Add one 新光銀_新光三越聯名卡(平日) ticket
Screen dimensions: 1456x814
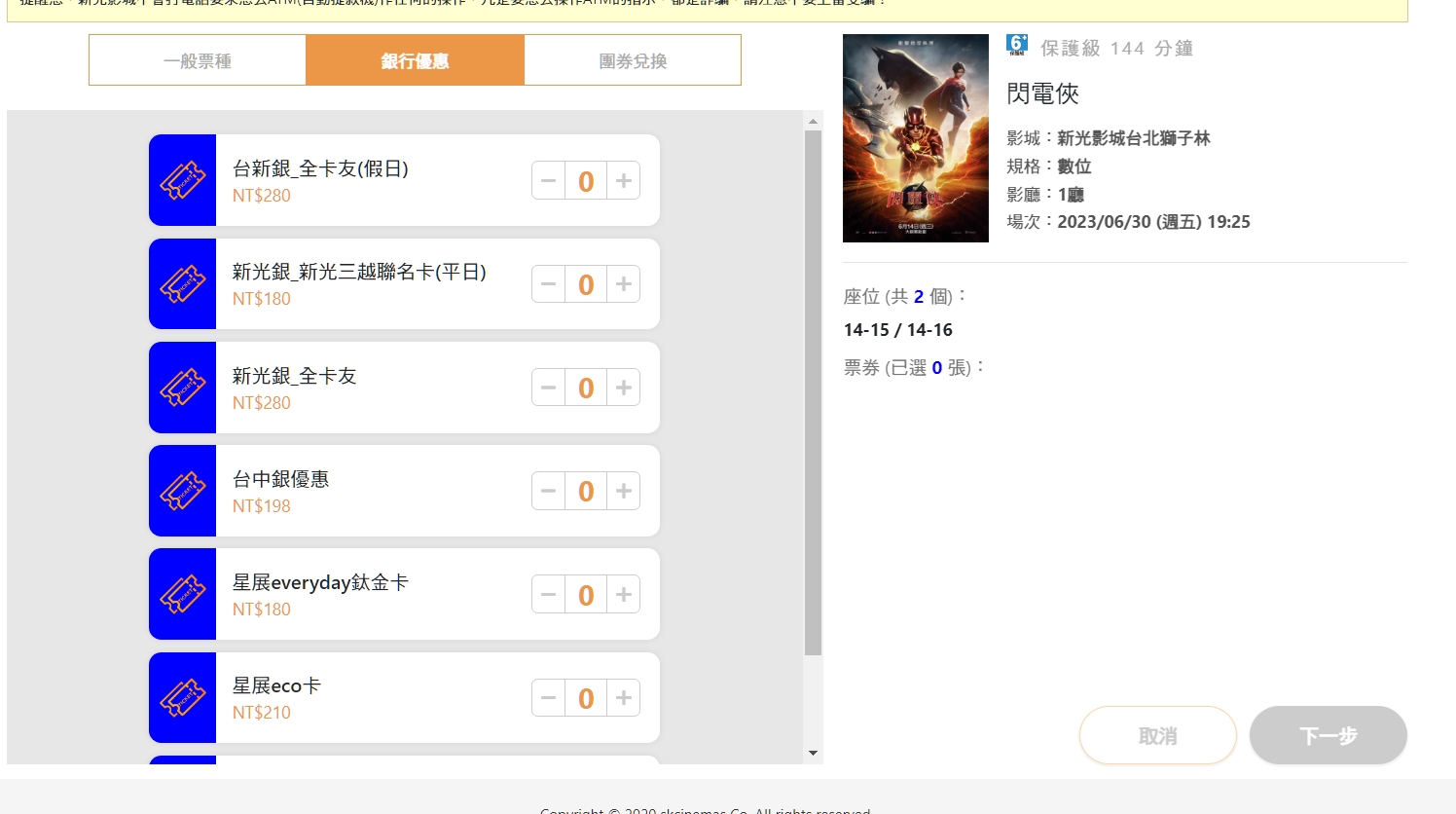pos(624,284)
